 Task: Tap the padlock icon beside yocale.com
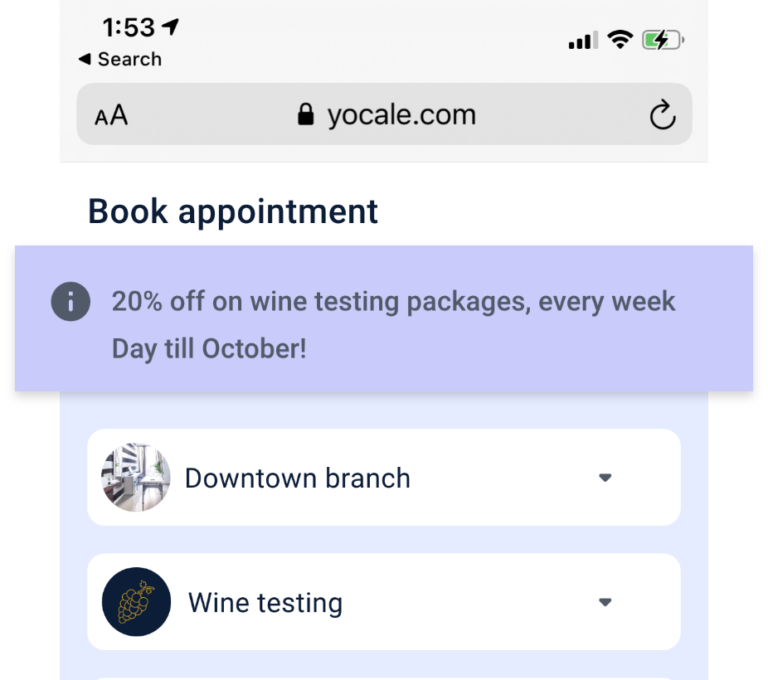pos(306,114)
